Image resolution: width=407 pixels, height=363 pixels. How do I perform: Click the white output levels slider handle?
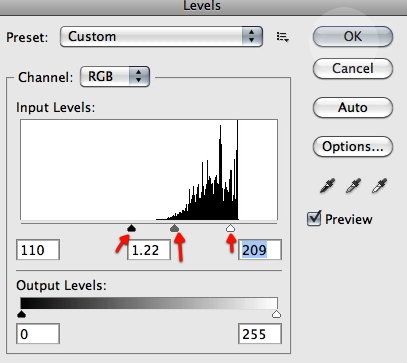click(x=276, y=314)
